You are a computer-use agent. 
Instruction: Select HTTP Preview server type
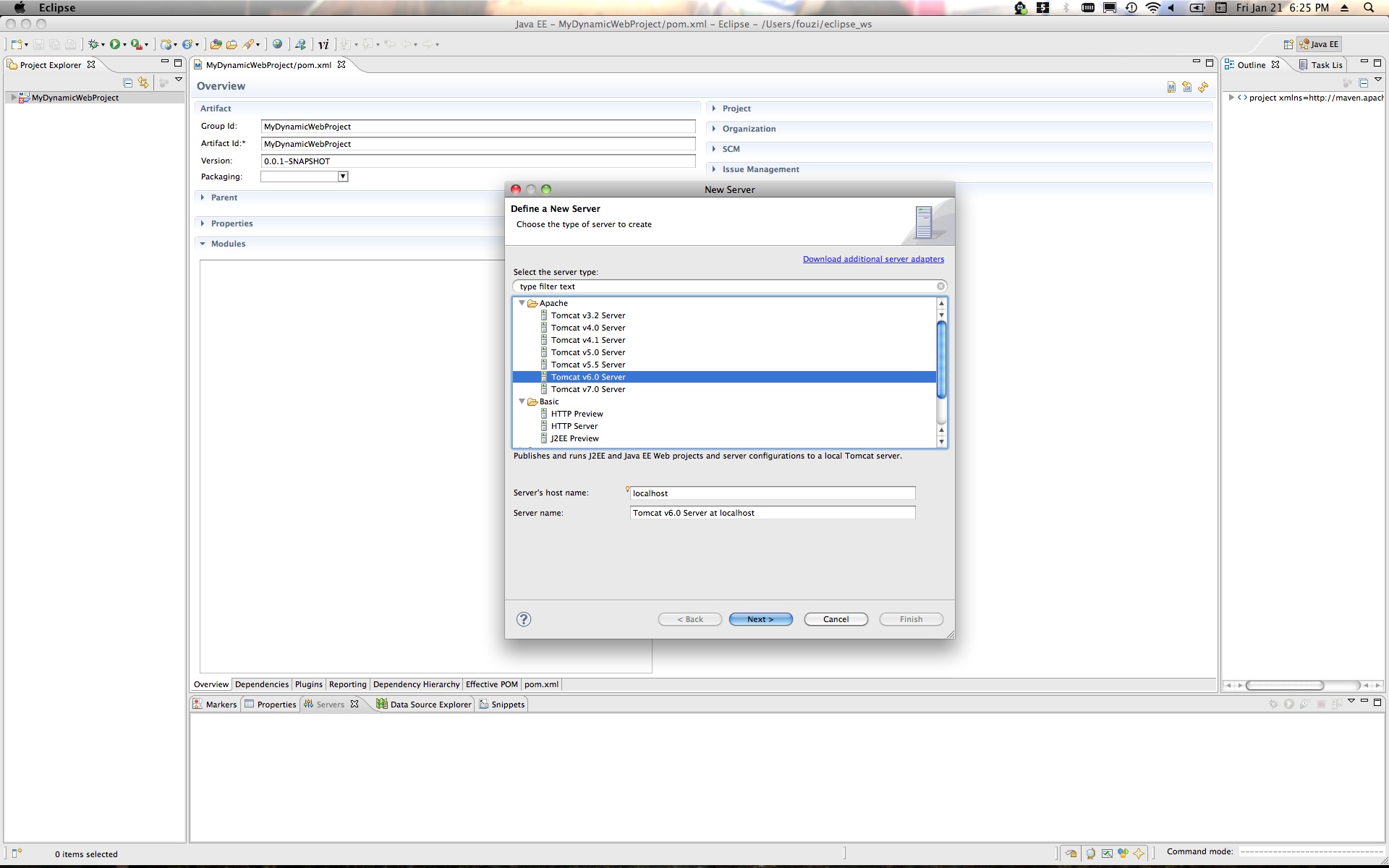point(577,414)
